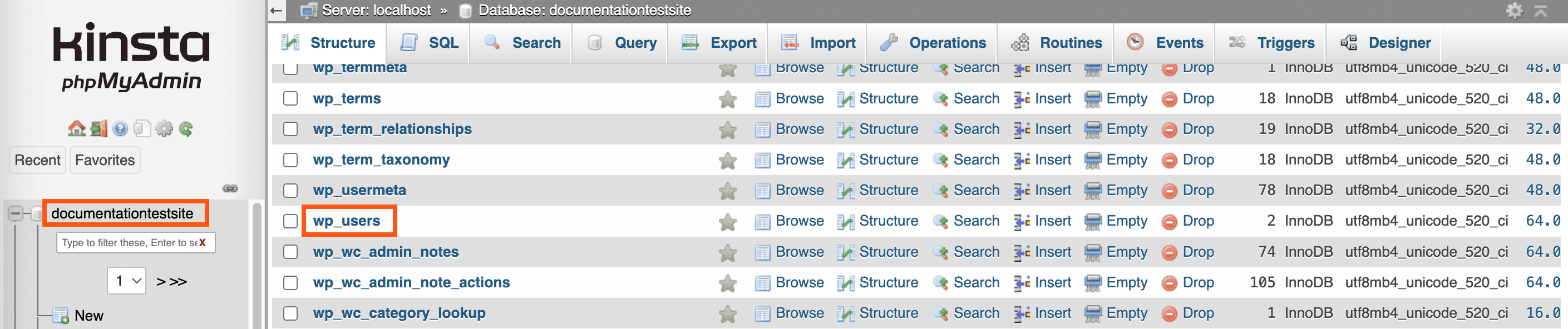Search within the wp_terms table
1568x329 pixels.
(x=975, y=98)
